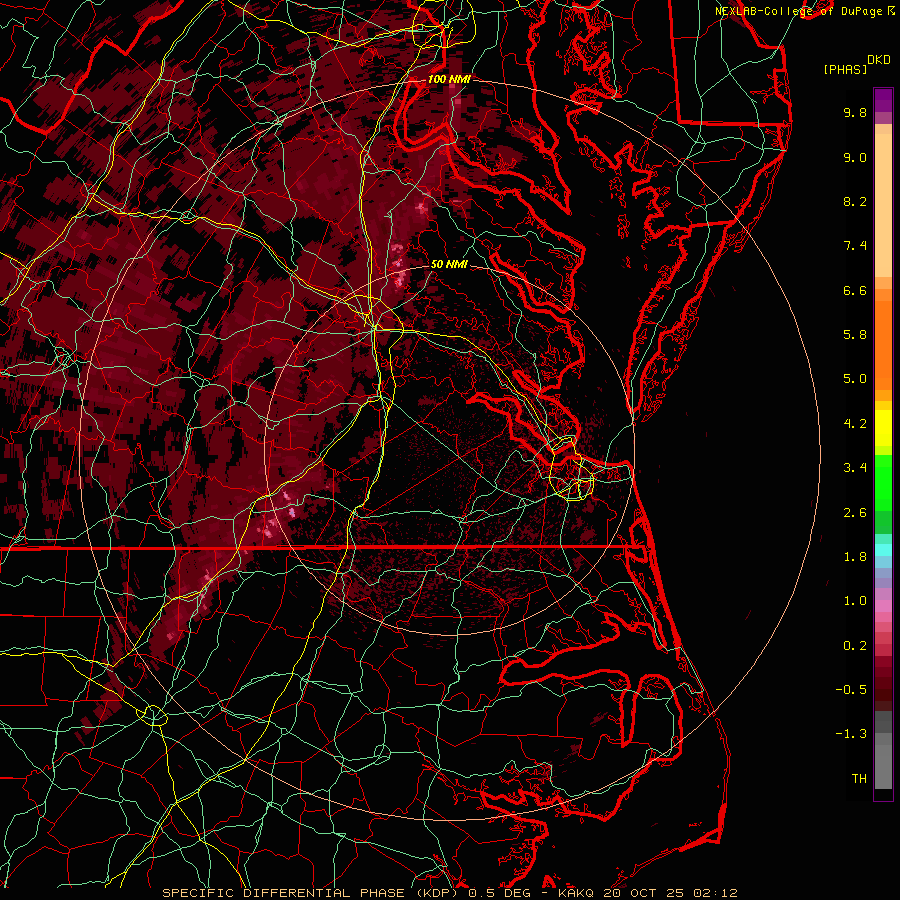Viewport: 900px width, 900px height.
Task: Pick the yellow band of the color scale
Action: tap(883, 428)
